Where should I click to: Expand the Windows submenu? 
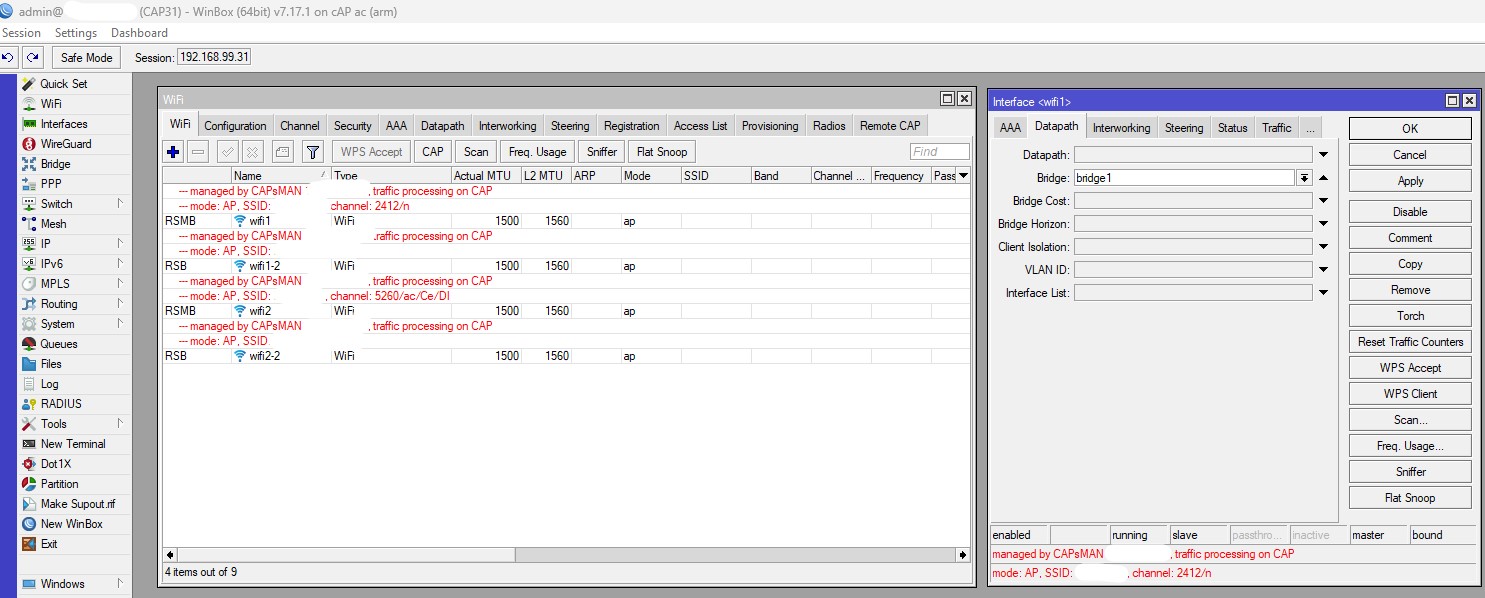click(x=120, y=584)
